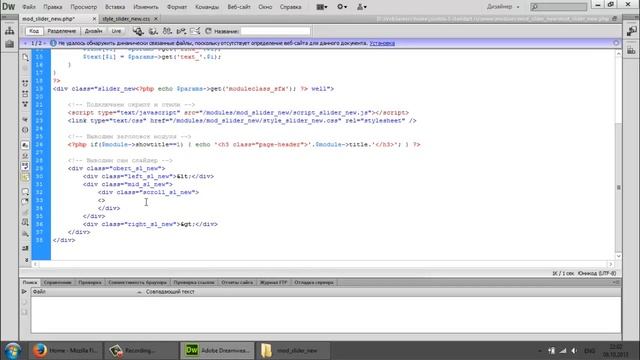Toggle Highlight Invalid Code

point(25,156)
